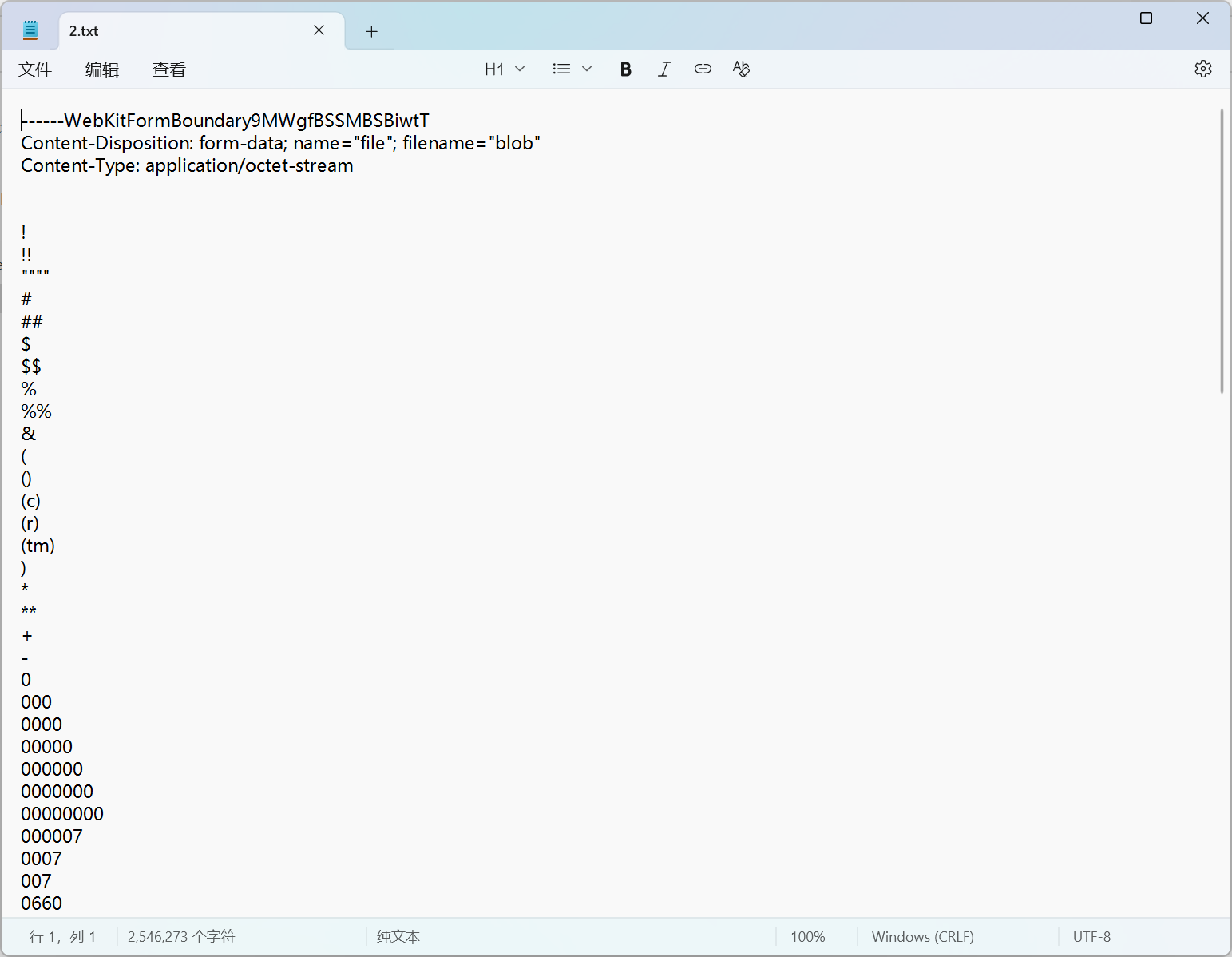Click the Windows (CRLF) line ending indicator
The width and height of the screenshot is (1232, 957).
(x=922, y=936)
